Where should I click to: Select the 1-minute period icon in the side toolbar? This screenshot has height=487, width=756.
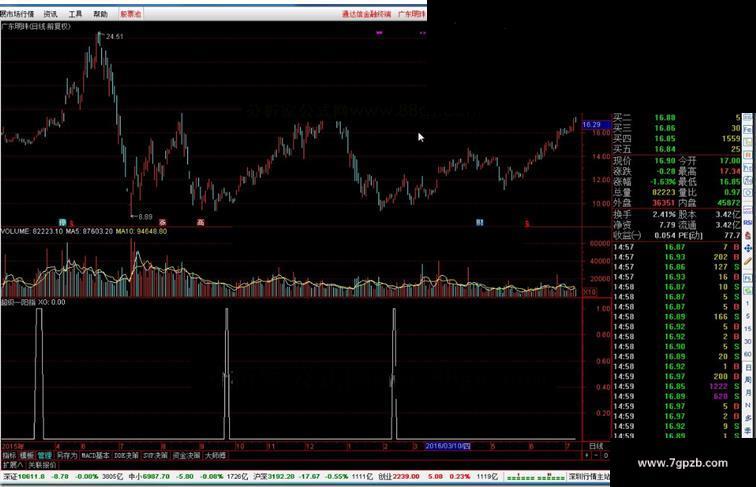[x=748, y=303]
